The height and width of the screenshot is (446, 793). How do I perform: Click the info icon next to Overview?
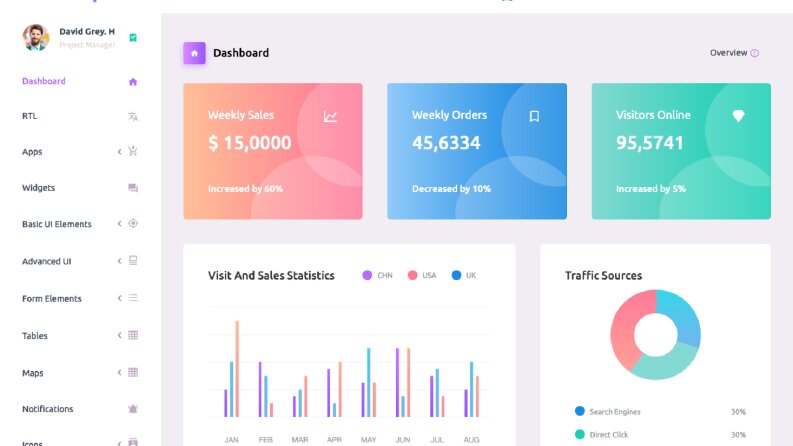pos(755,53)
